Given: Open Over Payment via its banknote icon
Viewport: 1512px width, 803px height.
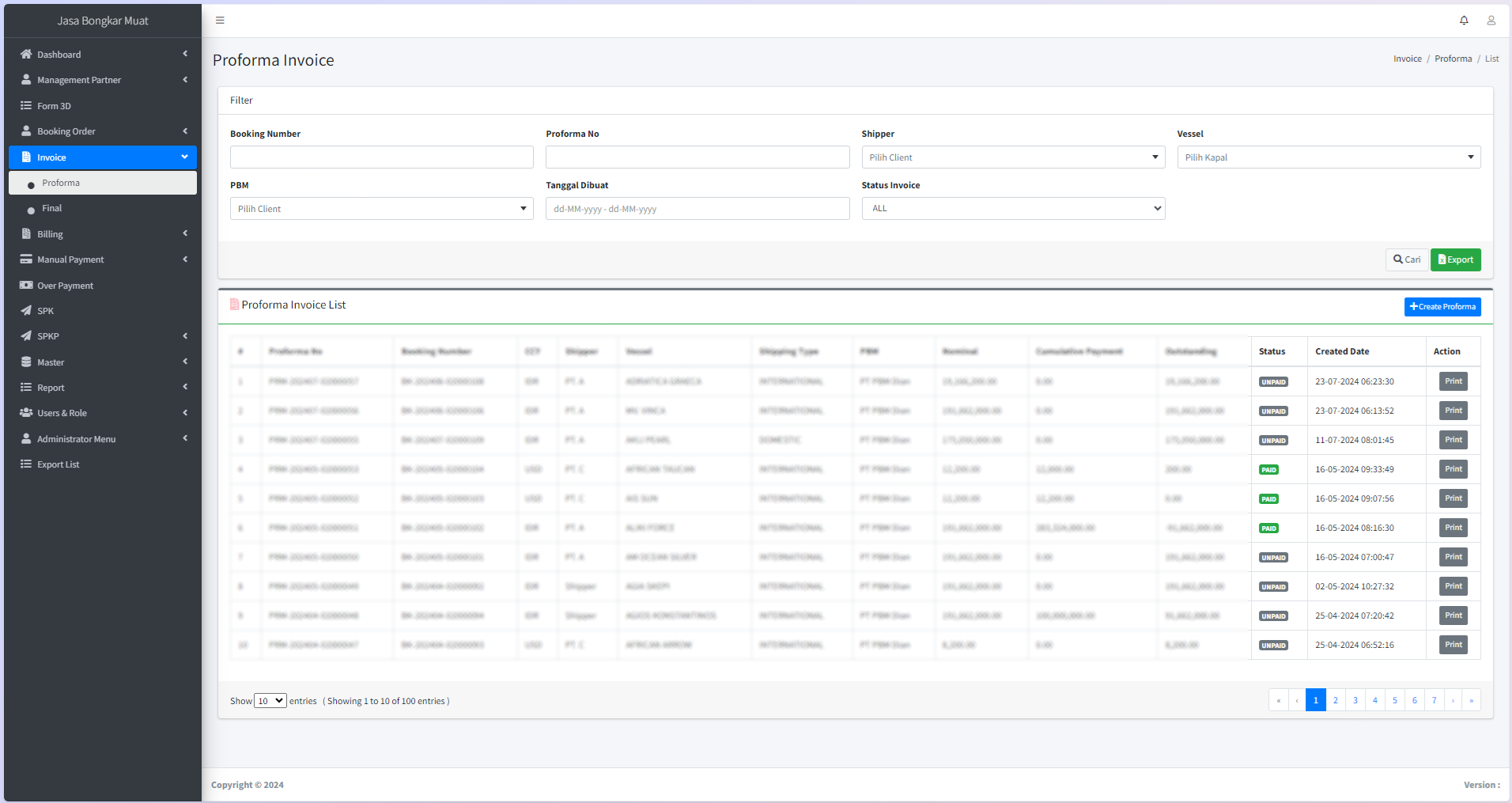Looking at the screenshot, I should point(26,285).
